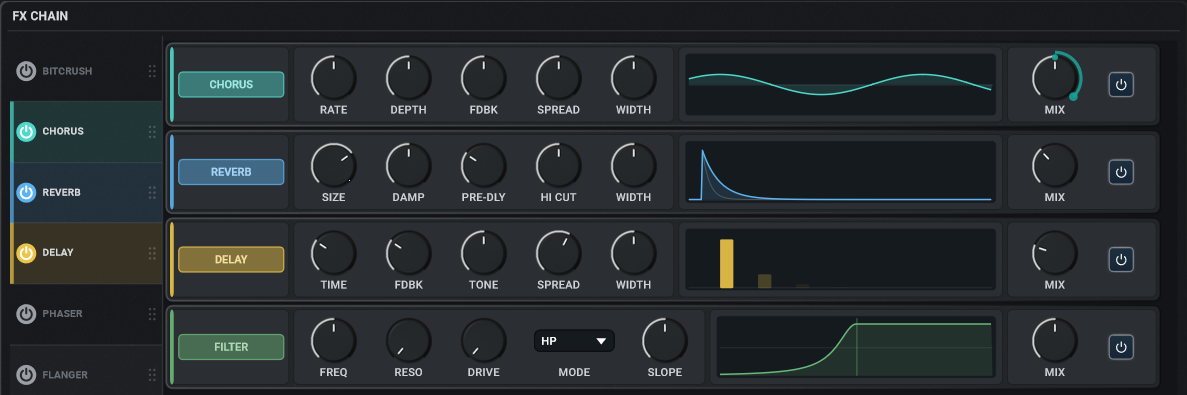Click the Reverb decay curve display
Screen dimensions: 1187x395
(x=840, y=172)
